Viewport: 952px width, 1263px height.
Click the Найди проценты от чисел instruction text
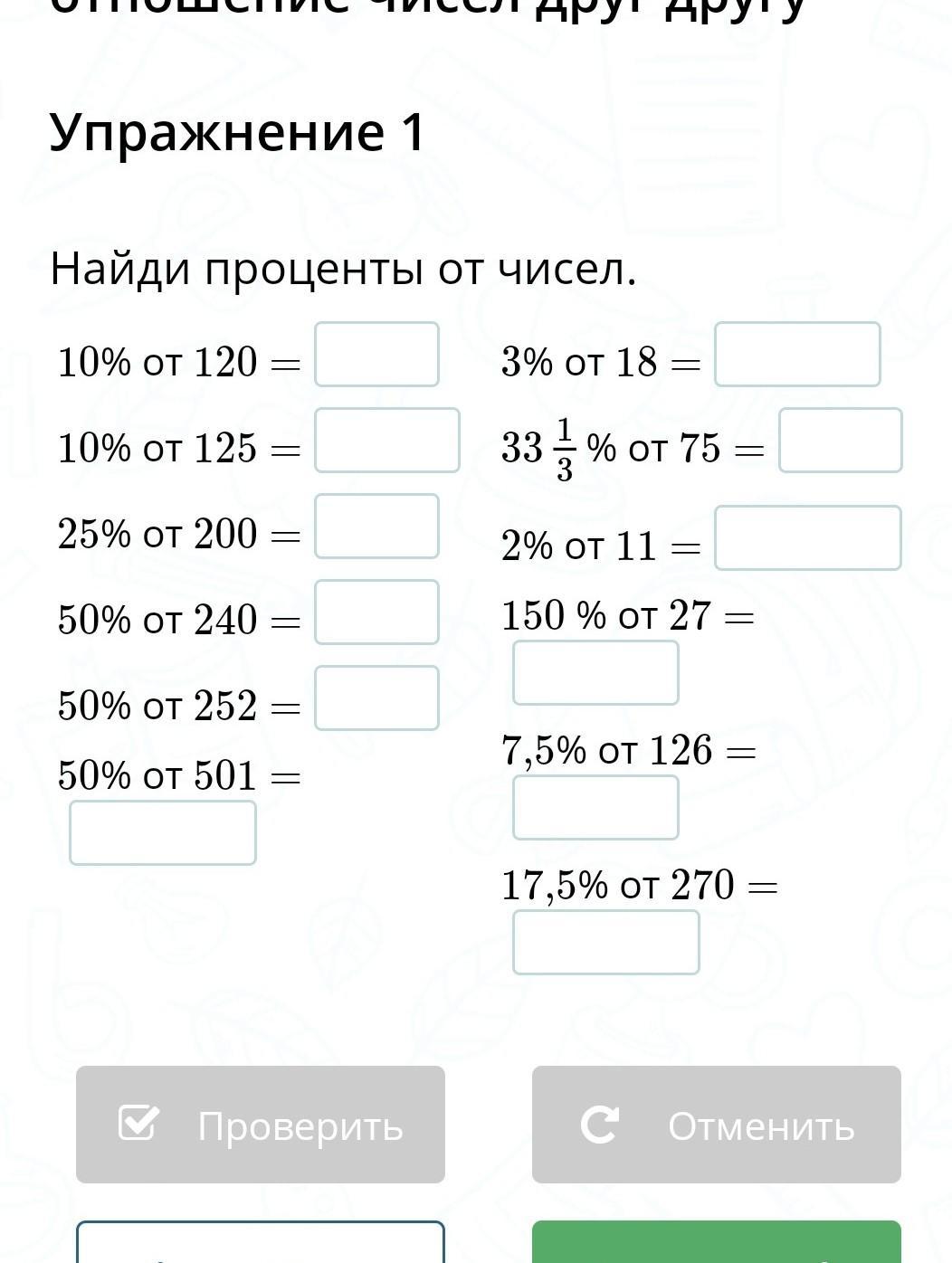[344, 269]
